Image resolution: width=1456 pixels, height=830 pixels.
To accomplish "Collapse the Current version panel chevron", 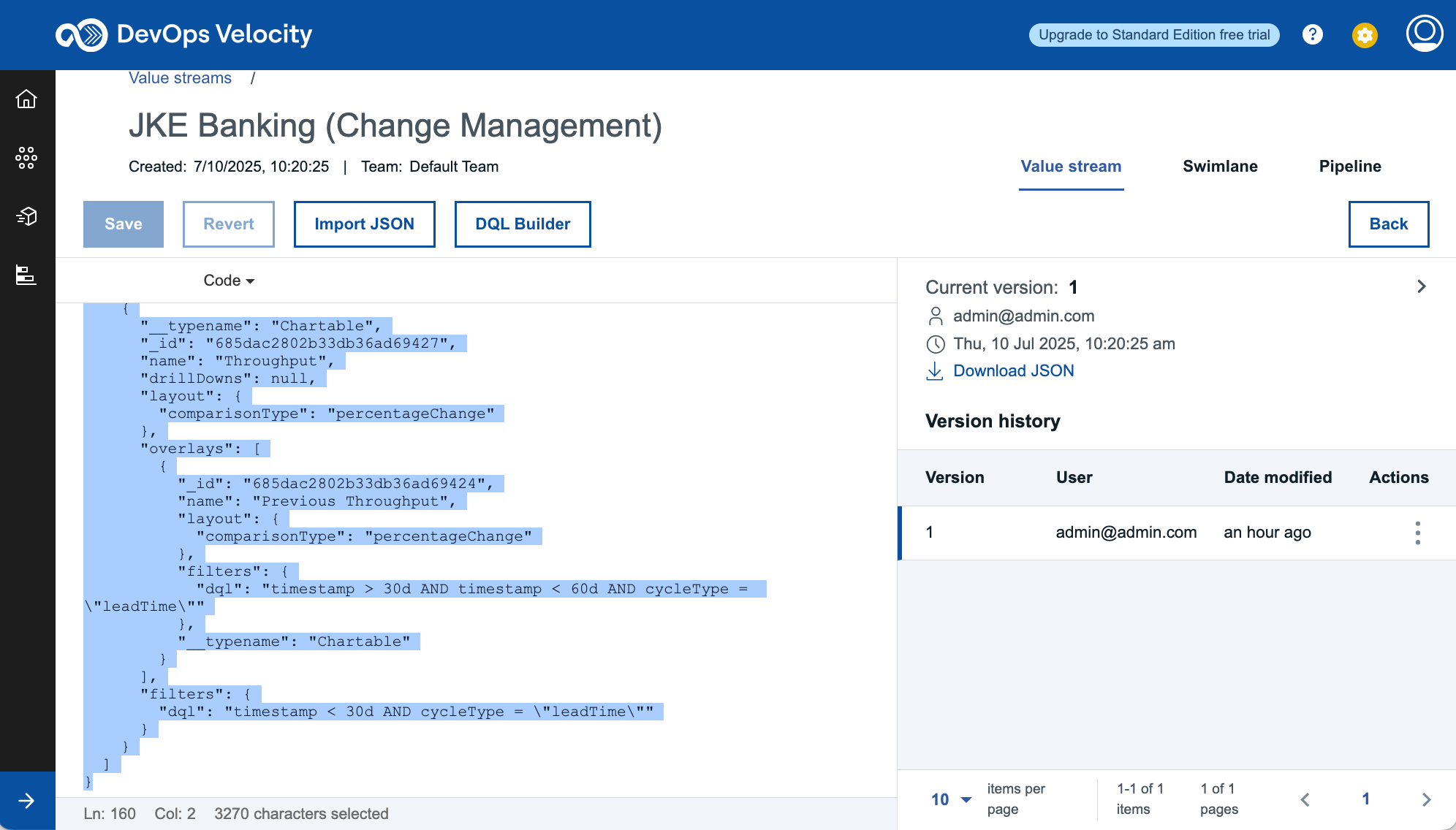I will click(x=1422, y=286).
